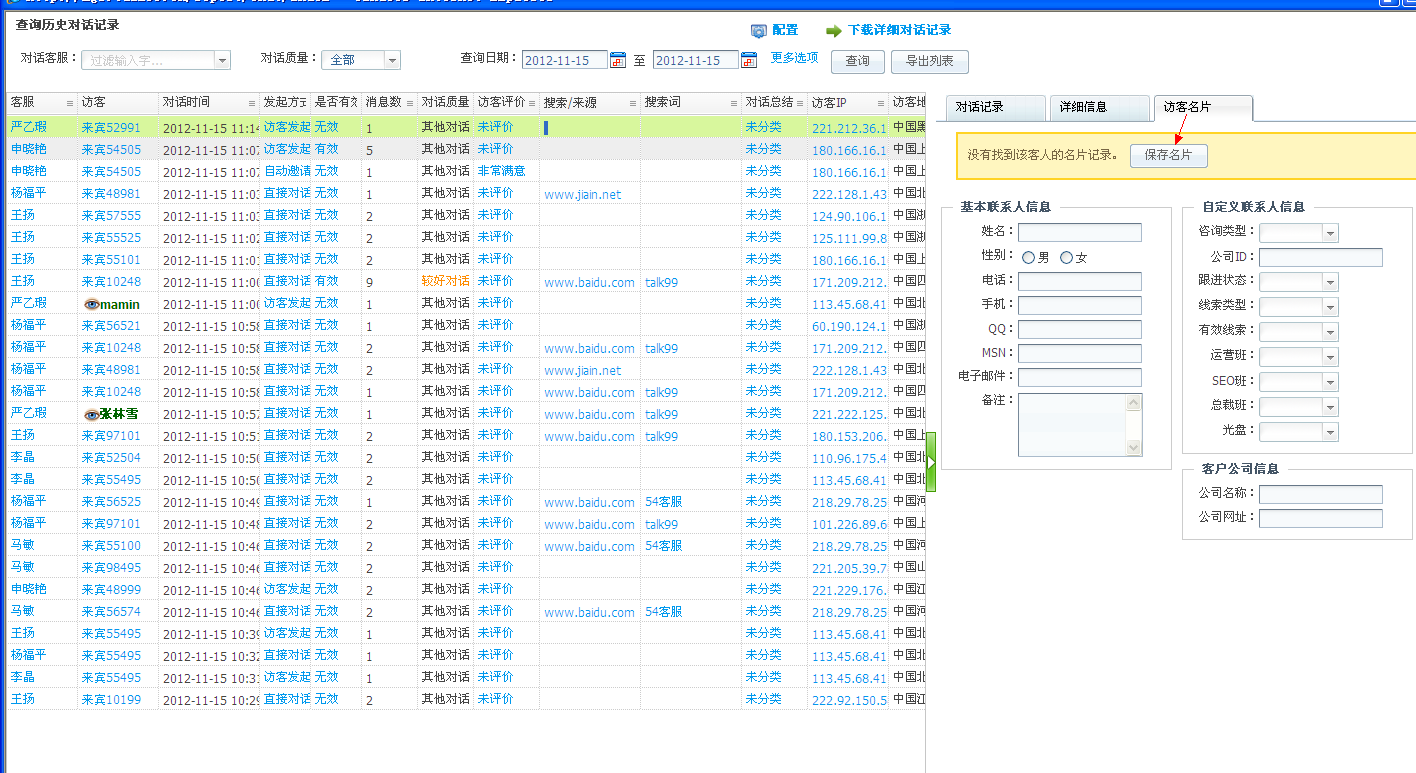This screenshot has height=773, width=1416.
Task: Focus the 手机 input field
Action: (1080, 306)
